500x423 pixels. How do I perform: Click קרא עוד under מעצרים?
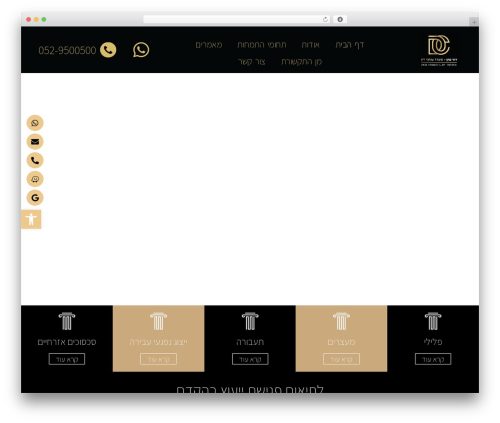pos(341,359)
